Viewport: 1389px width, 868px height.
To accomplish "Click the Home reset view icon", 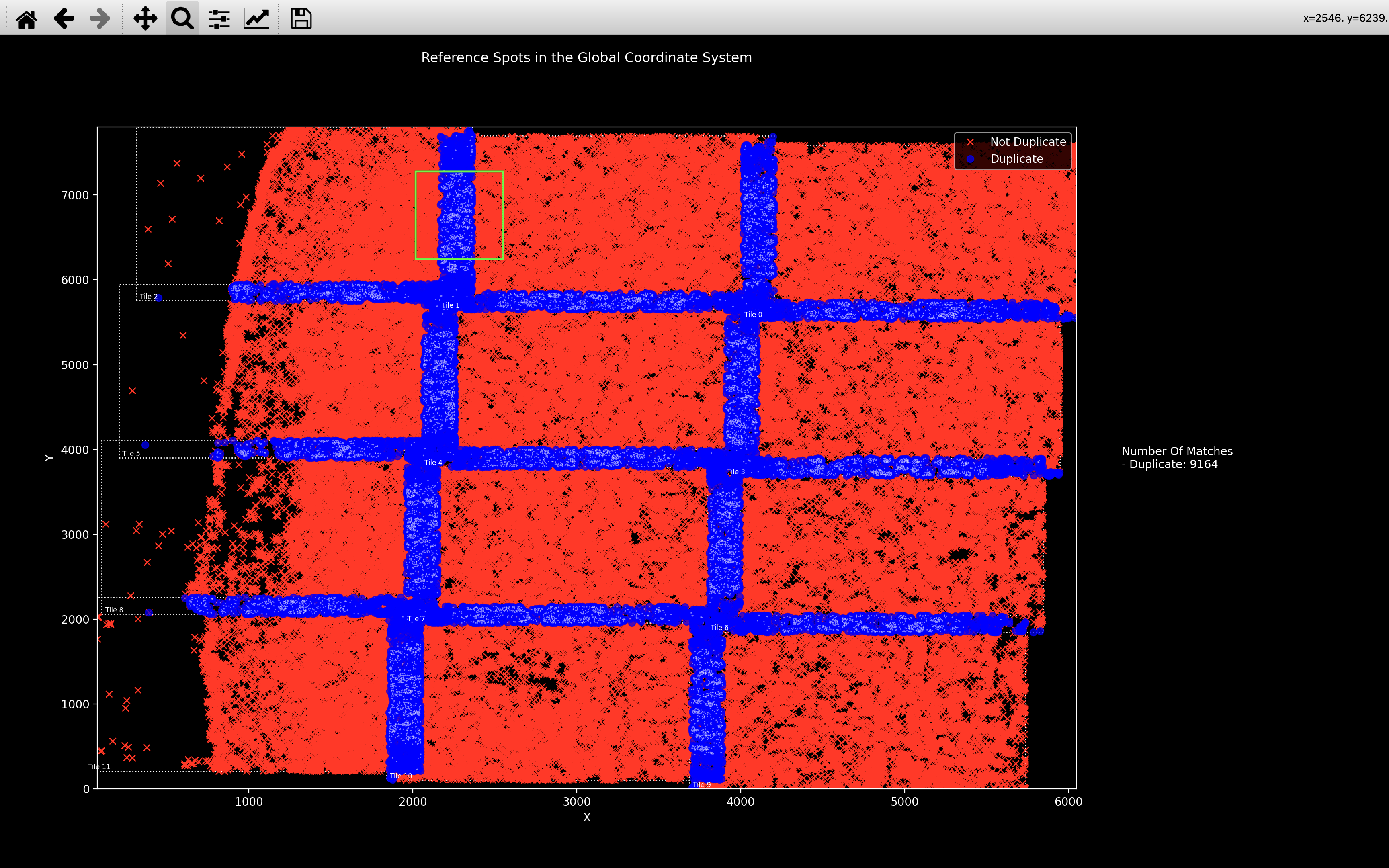I will click(27, 18).
